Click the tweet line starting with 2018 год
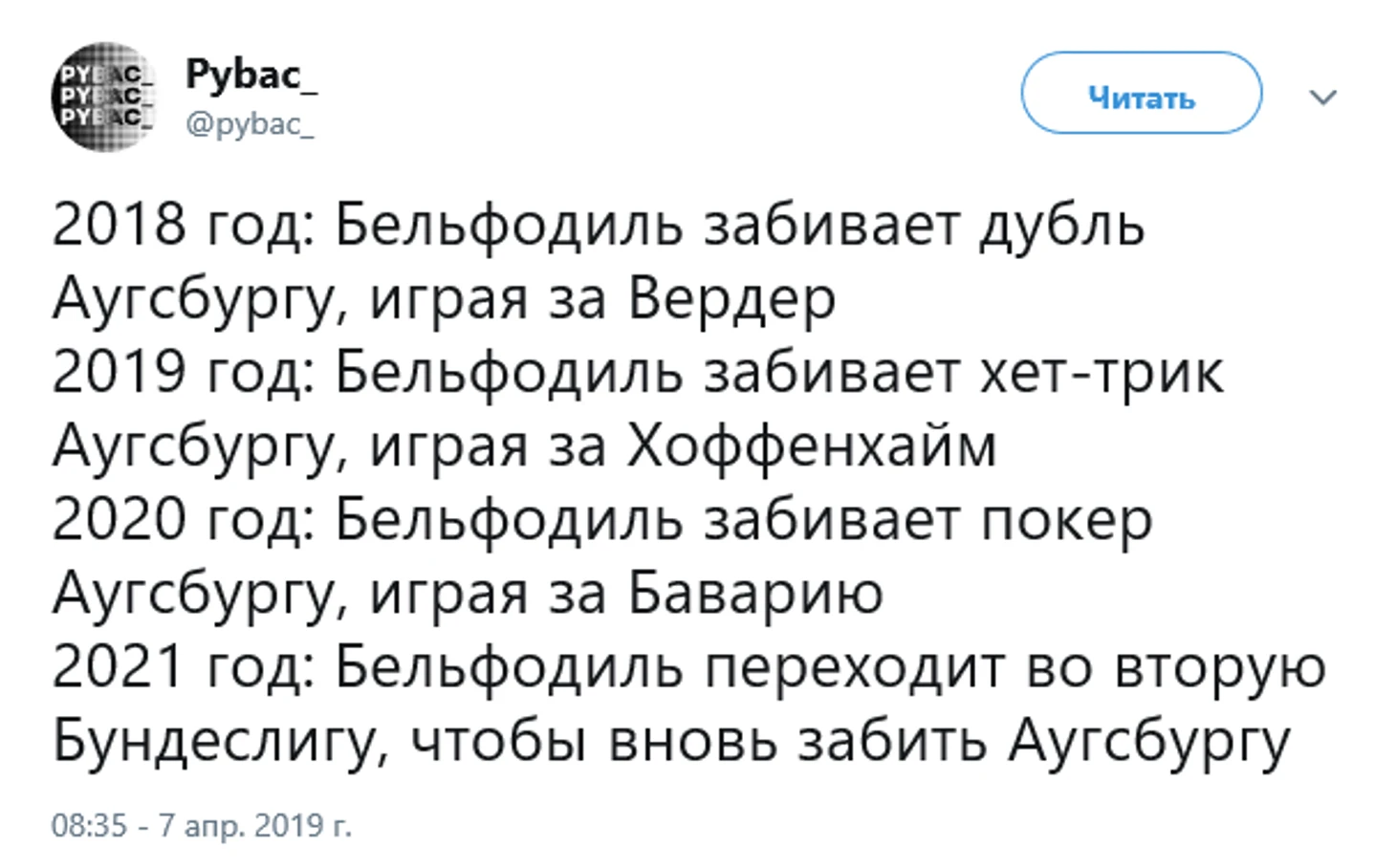The image size is (1396, 868). pos(599,226)
